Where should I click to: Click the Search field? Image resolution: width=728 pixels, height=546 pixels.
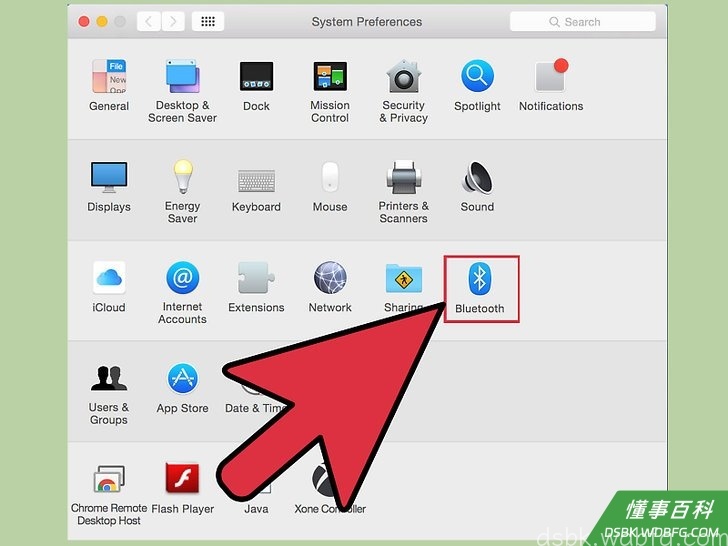point(583,22)
